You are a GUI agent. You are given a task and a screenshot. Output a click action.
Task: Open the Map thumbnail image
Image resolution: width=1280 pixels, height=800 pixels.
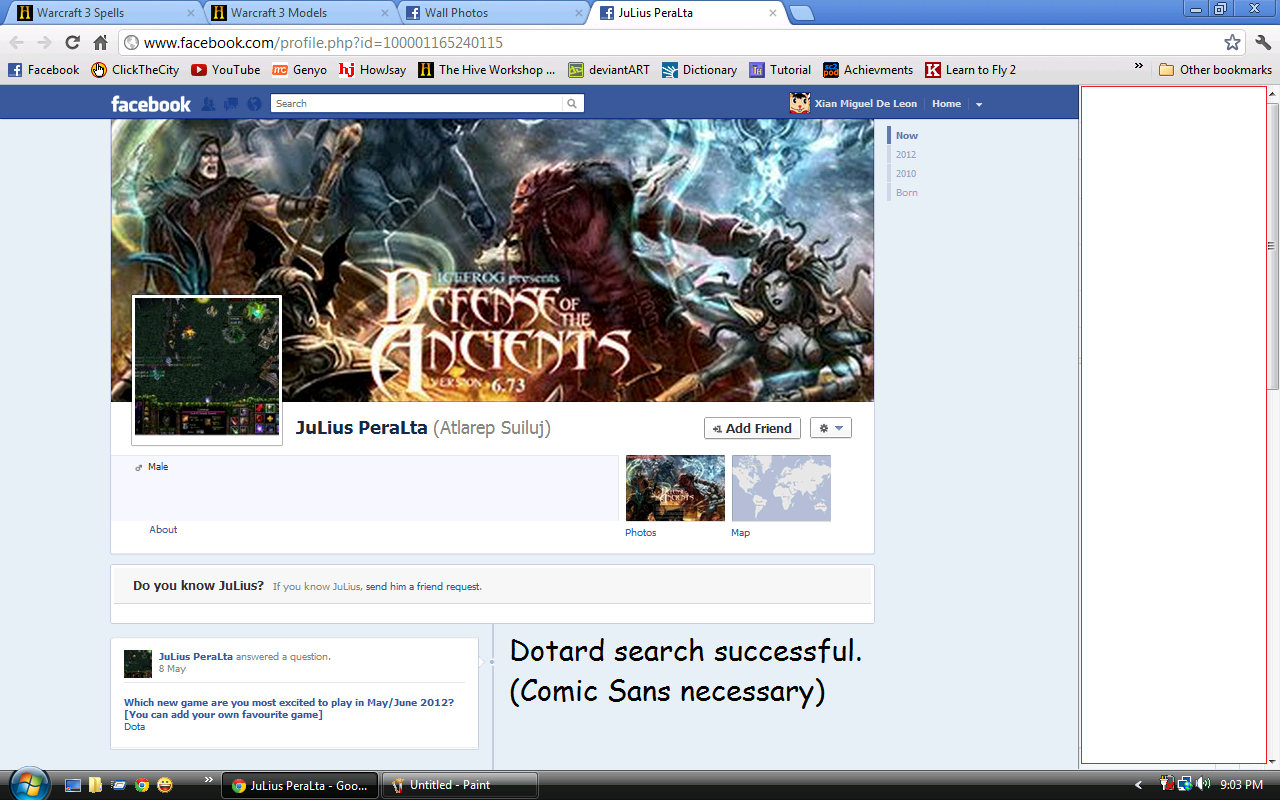[x=781, y=488]
